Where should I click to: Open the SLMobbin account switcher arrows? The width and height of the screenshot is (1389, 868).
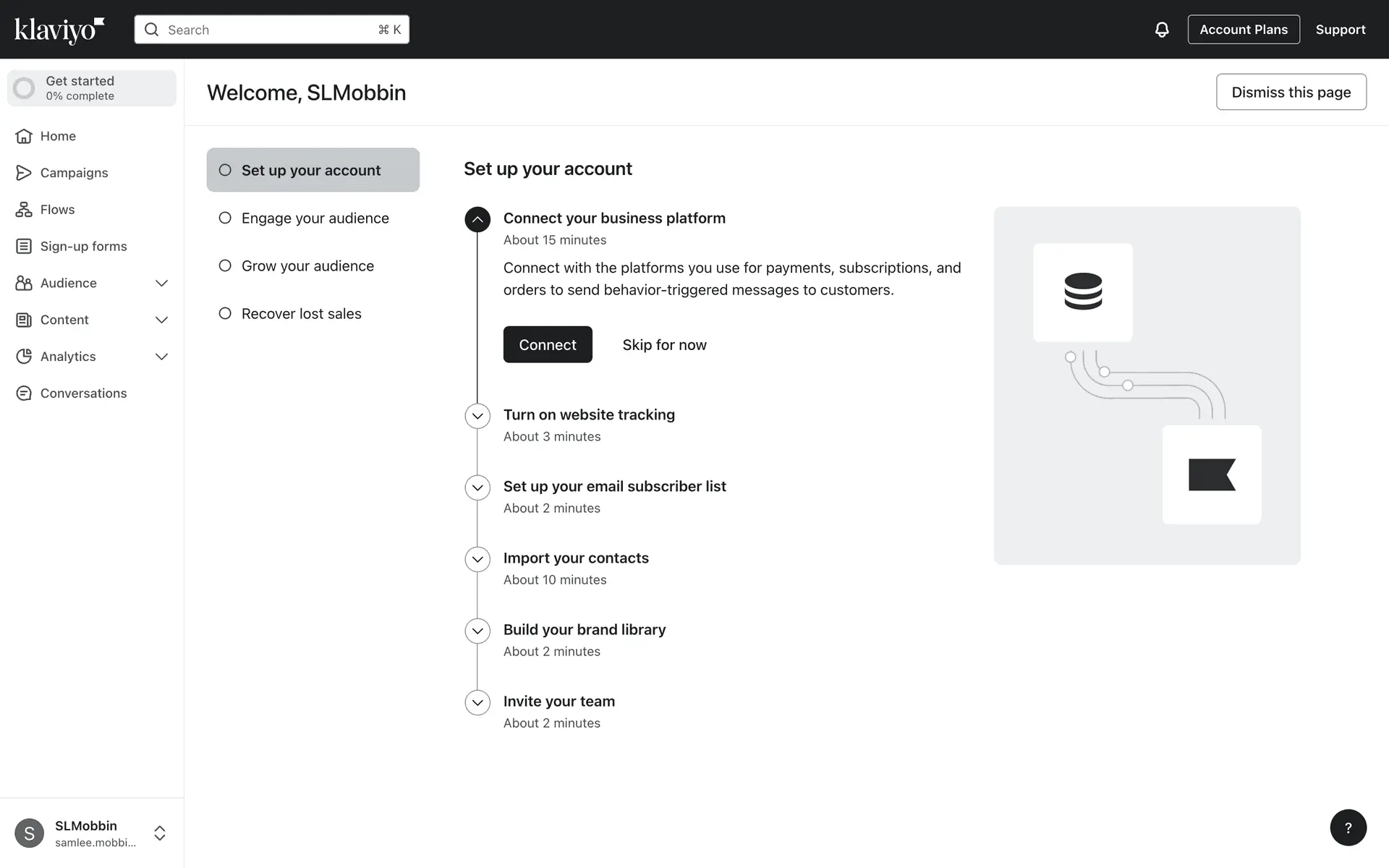coord(160,833)
